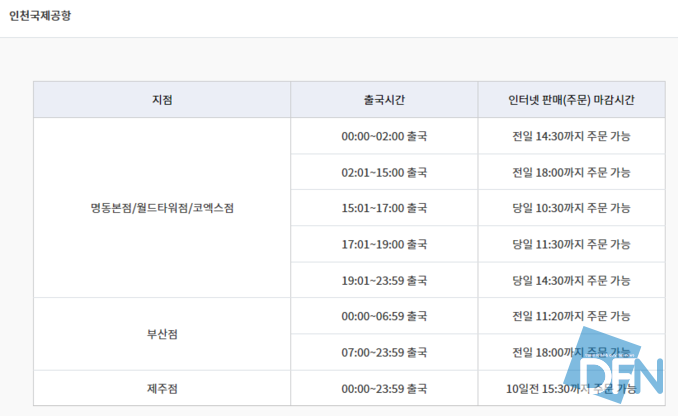Click 당일 10:30까지 주문 가능 cell
678x416 pixels.
tap(571, 208)
